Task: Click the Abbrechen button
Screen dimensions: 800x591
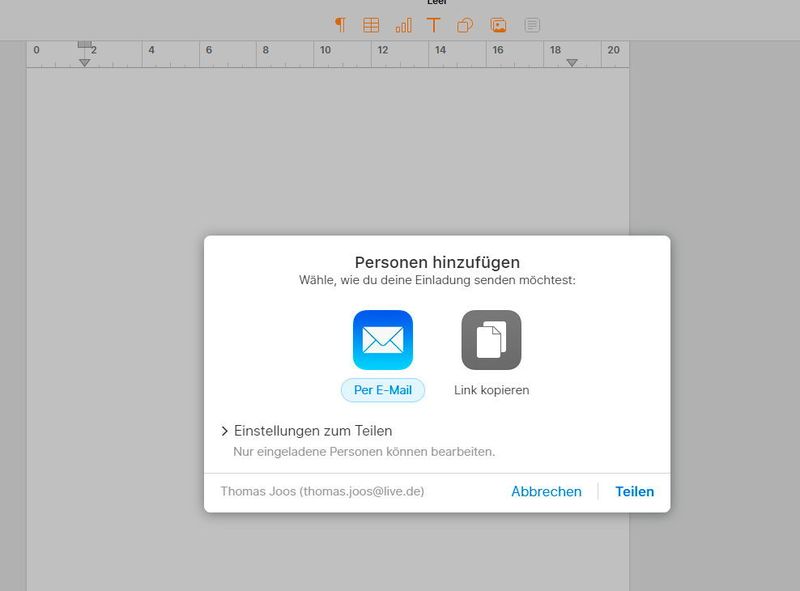Action: coord(546,491)
